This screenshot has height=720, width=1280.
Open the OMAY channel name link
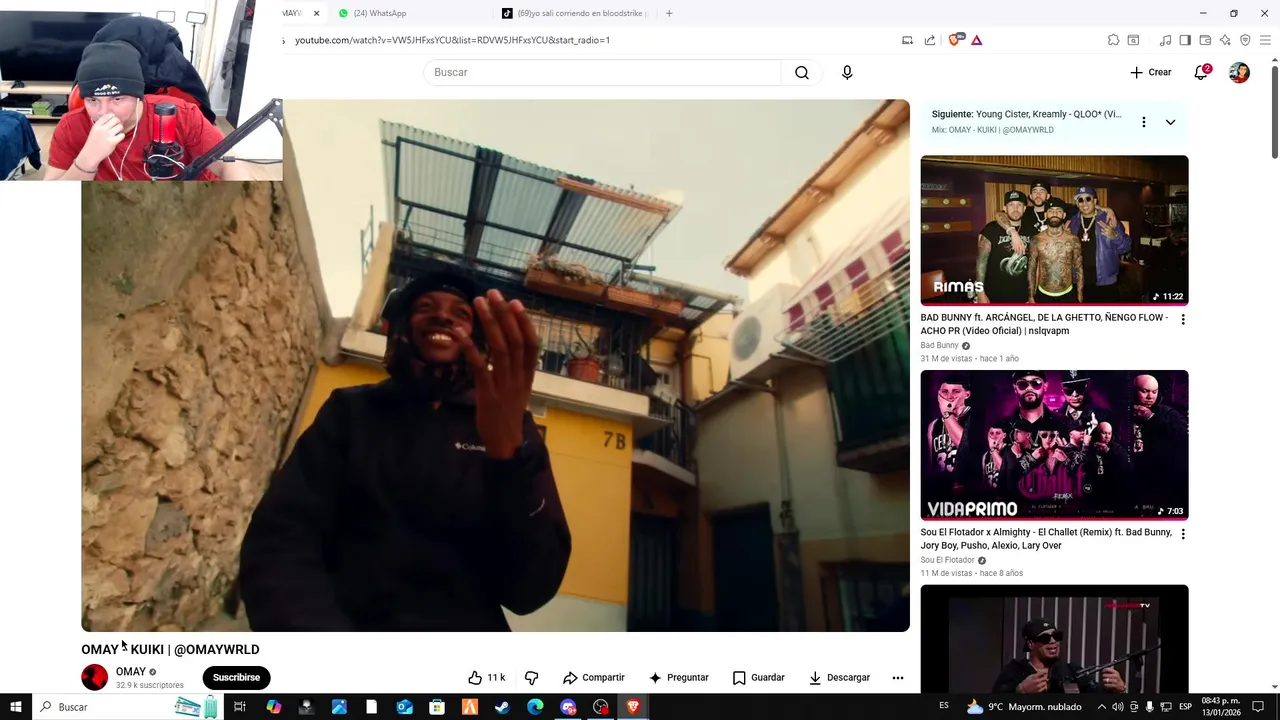(x=131, y=672)
